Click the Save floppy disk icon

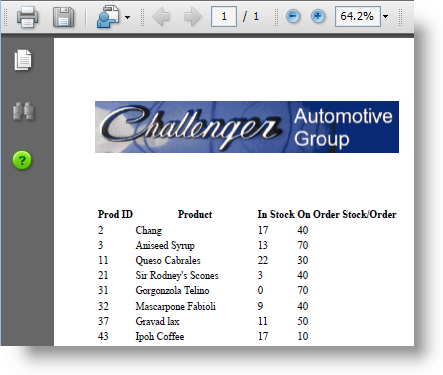[63, 17]
